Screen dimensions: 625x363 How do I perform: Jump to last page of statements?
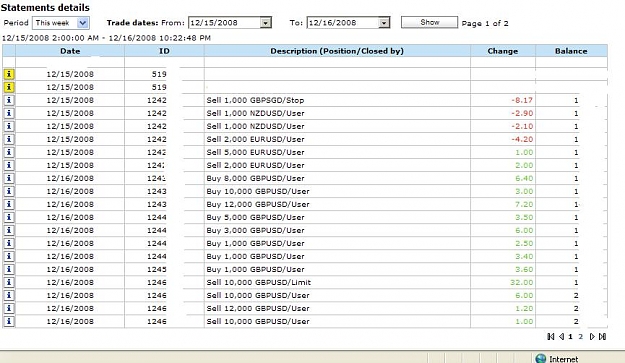tap(603, 337)
